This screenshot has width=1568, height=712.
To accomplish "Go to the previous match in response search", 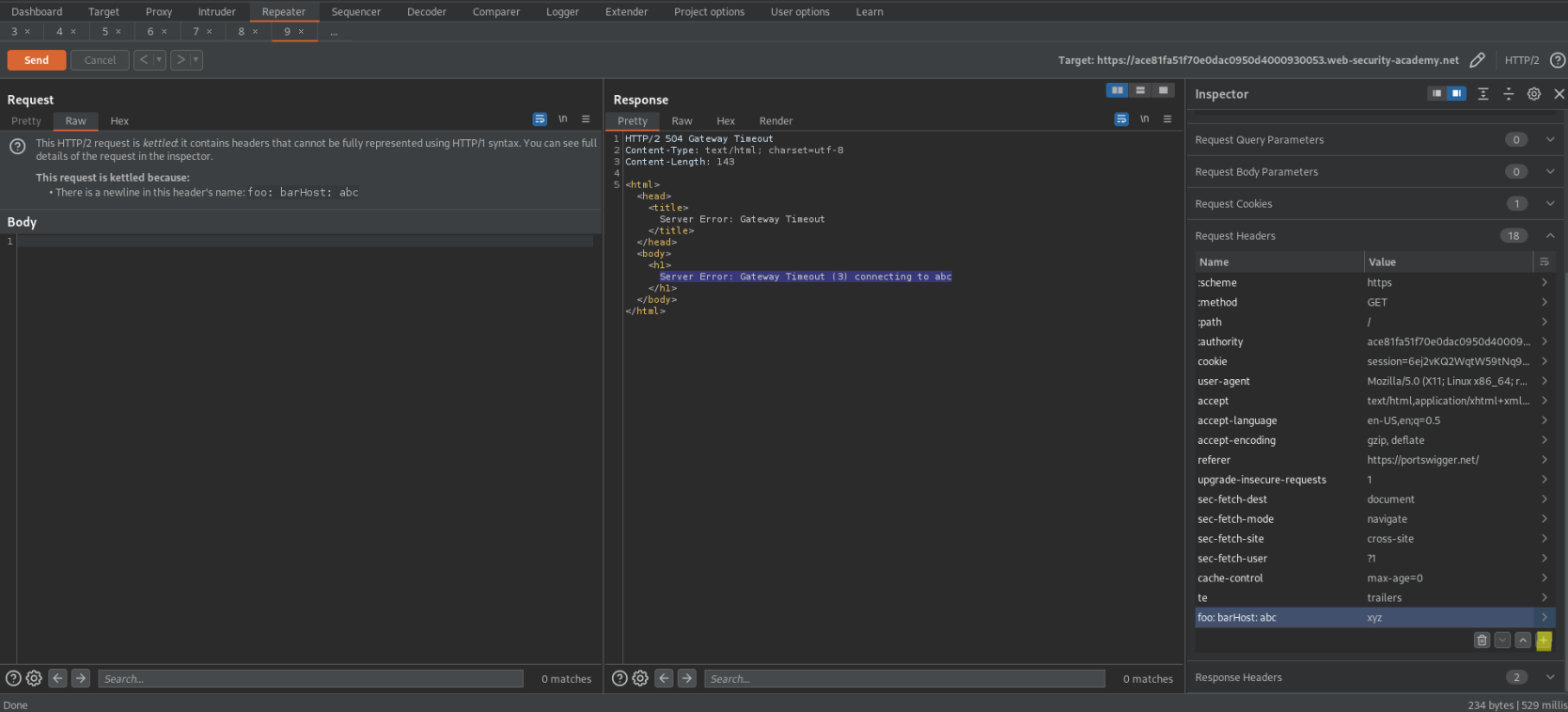I will 665,678.
